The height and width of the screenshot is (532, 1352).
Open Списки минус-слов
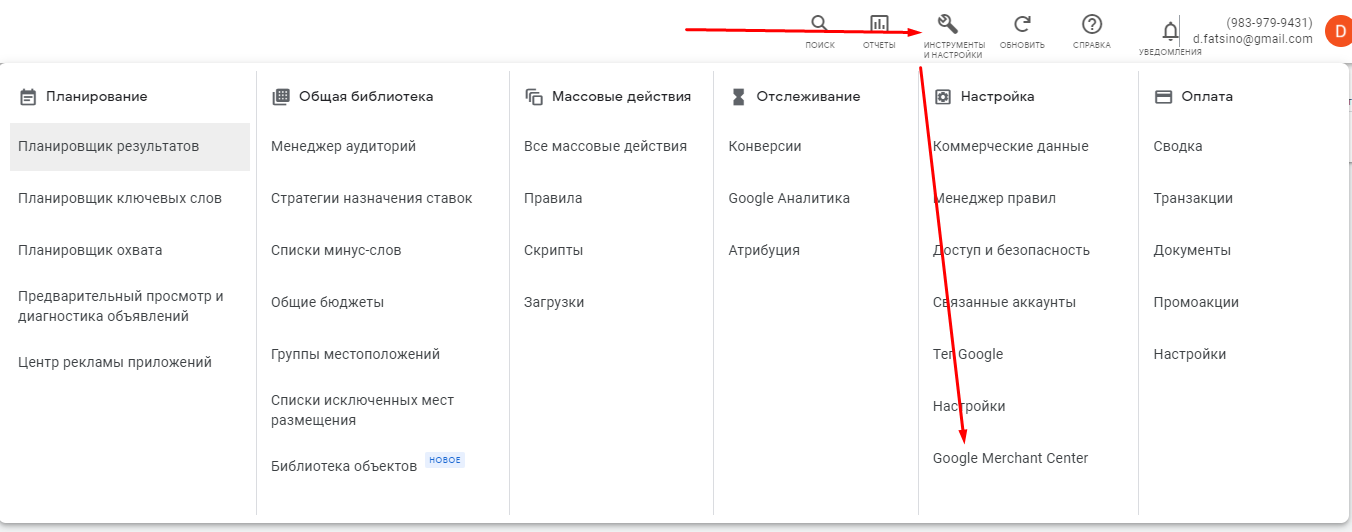[x=336, y=251]
